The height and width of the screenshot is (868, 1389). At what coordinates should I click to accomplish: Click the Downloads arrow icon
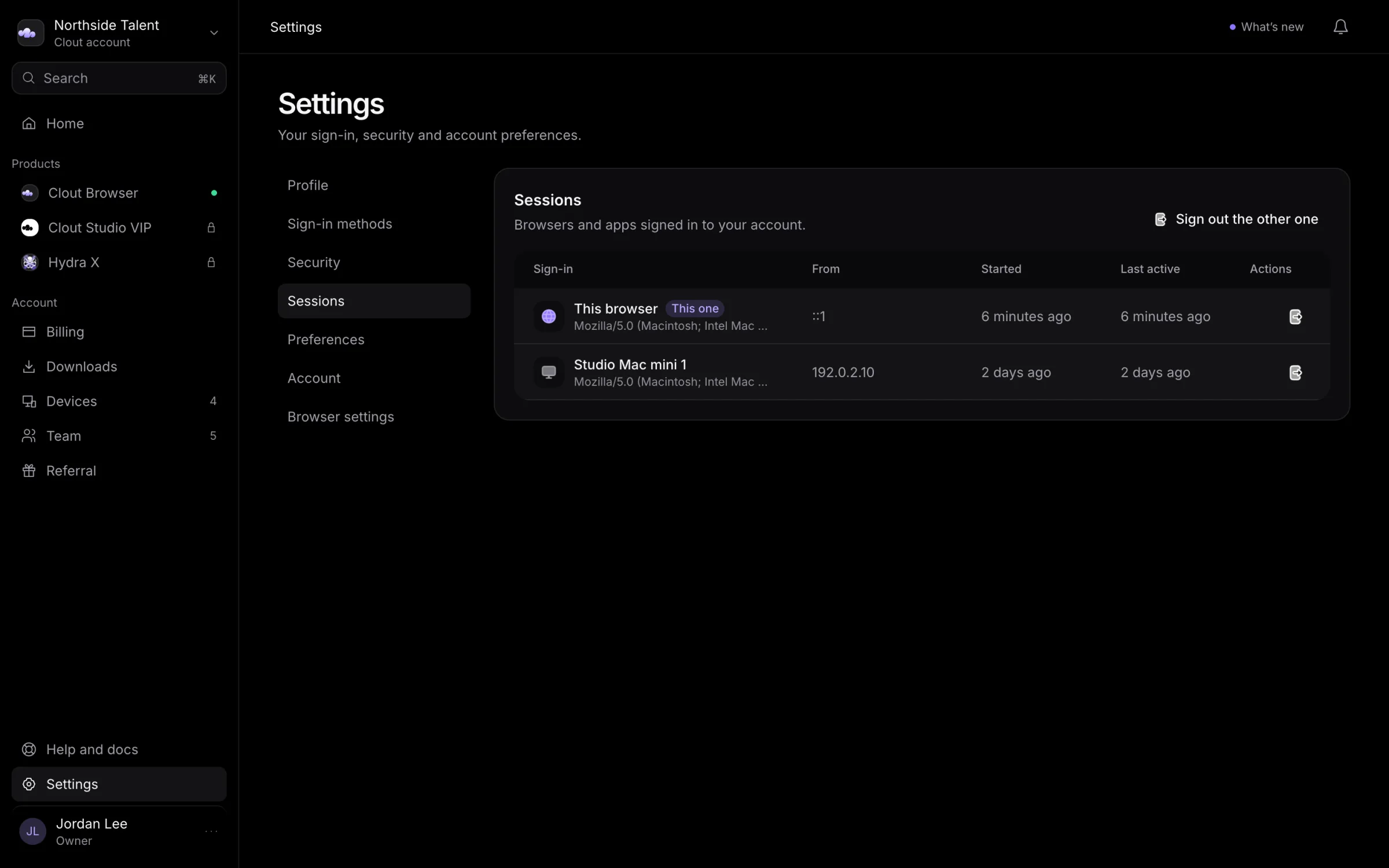click(28, 366)
